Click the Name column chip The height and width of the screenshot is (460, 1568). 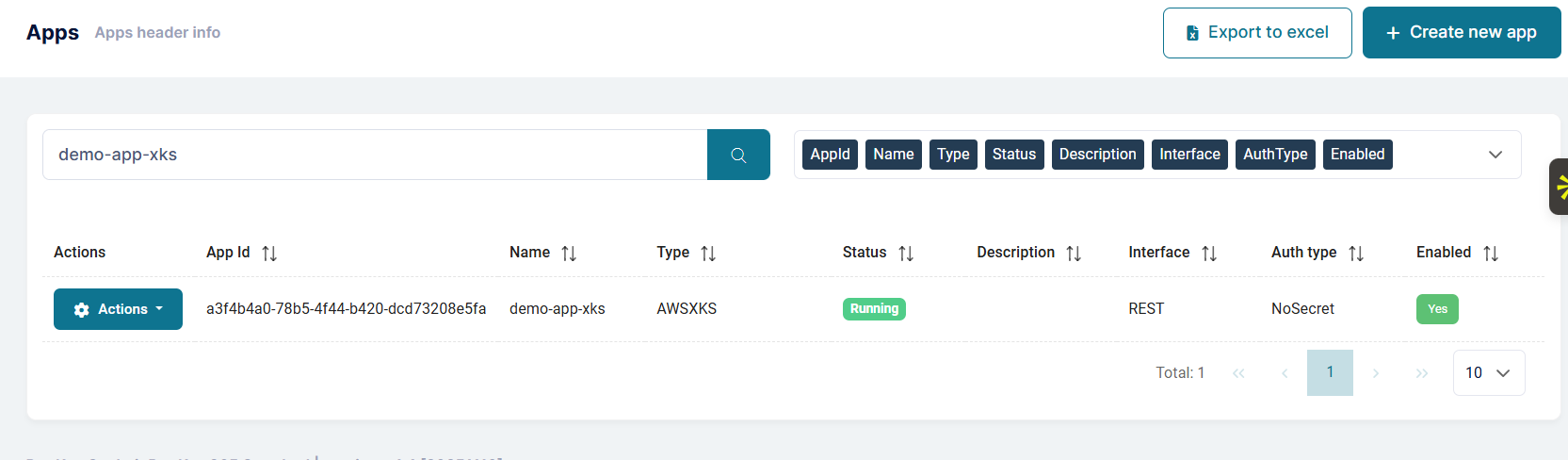click(894, 155)
